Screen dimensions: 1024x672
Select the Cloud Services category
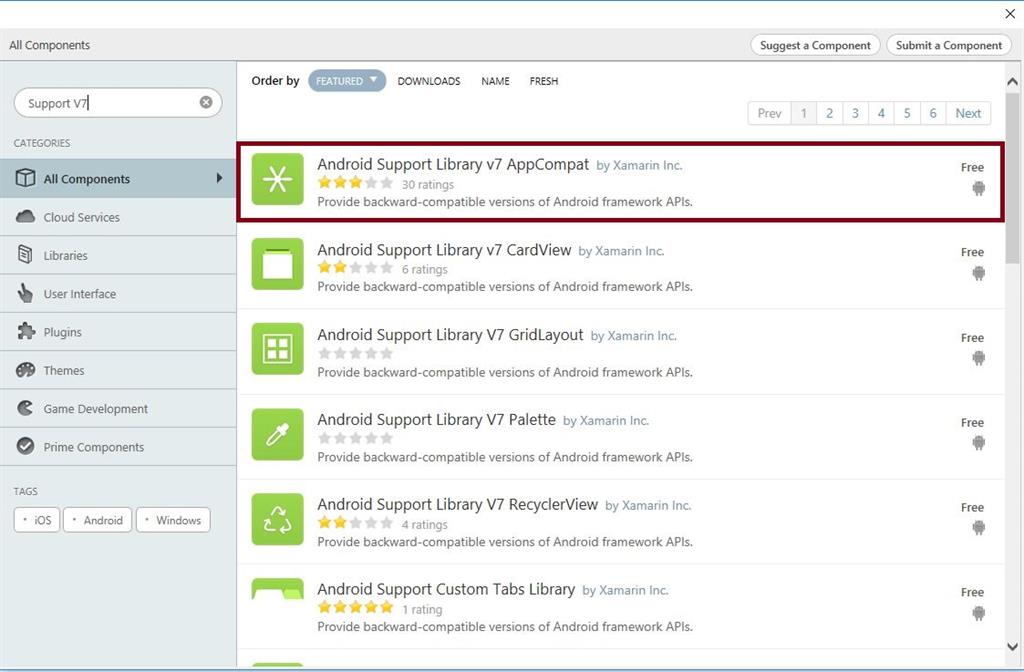pyautogui.click(x=118, y=217)
